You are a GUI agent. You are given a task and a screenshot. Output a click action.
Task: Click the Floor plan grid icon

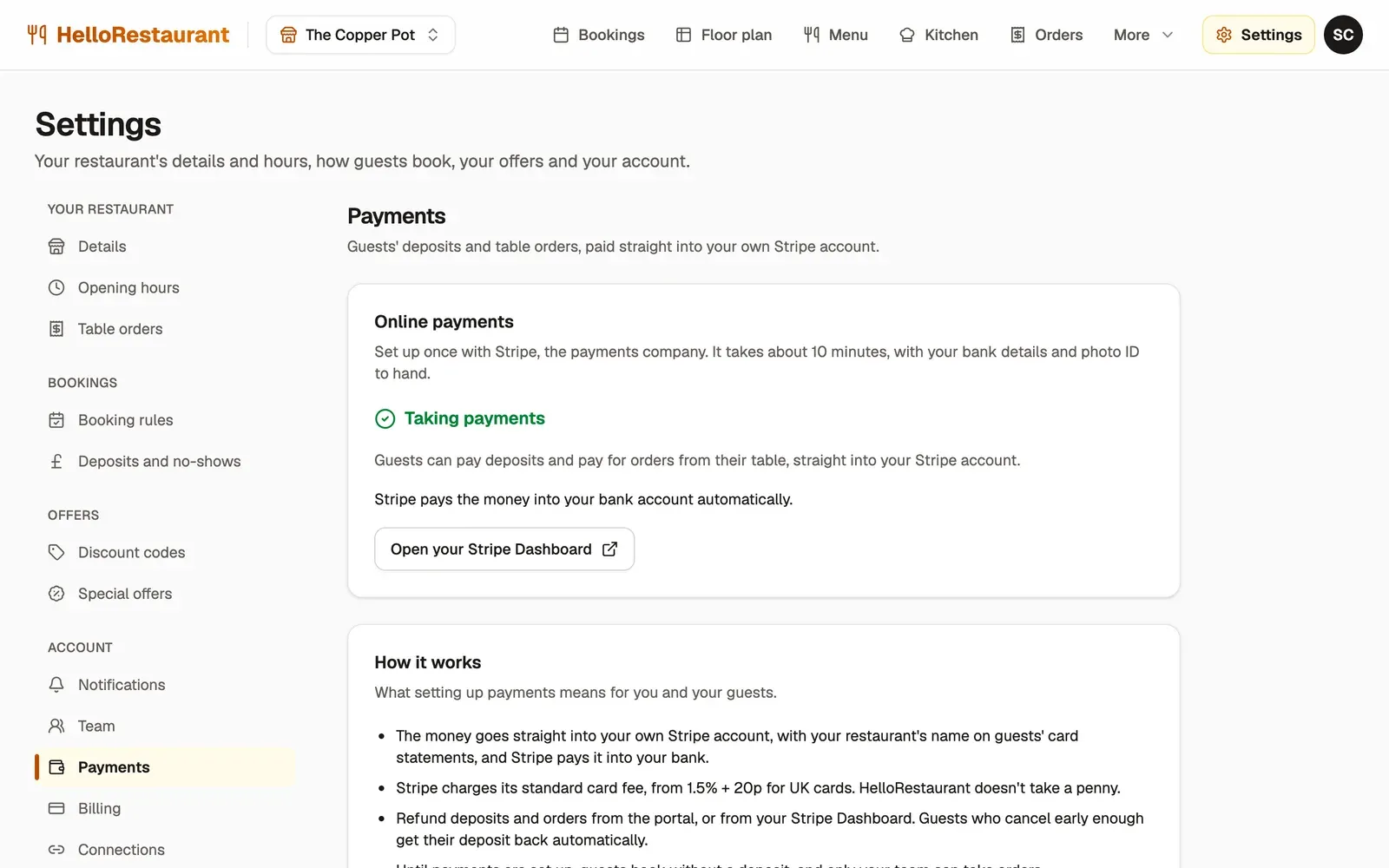683,35
